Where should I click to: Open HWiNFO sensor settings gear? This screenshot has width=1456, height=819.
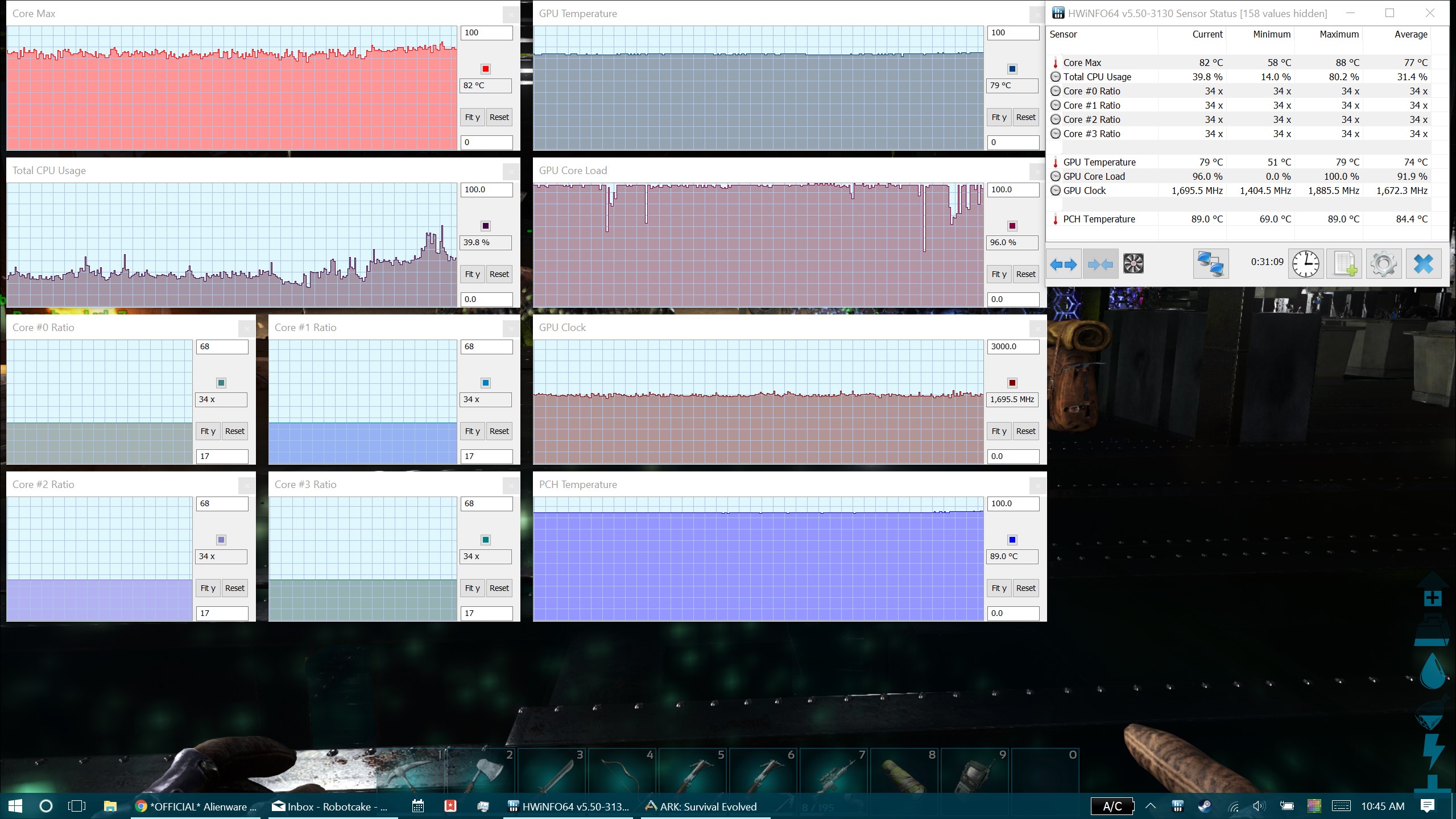click(1383, 264)
